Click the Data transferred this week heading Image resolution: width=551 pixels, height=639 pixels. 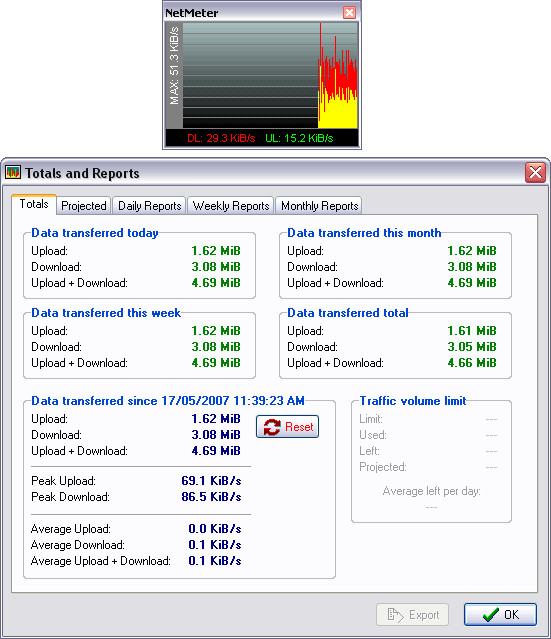(106, 313)
